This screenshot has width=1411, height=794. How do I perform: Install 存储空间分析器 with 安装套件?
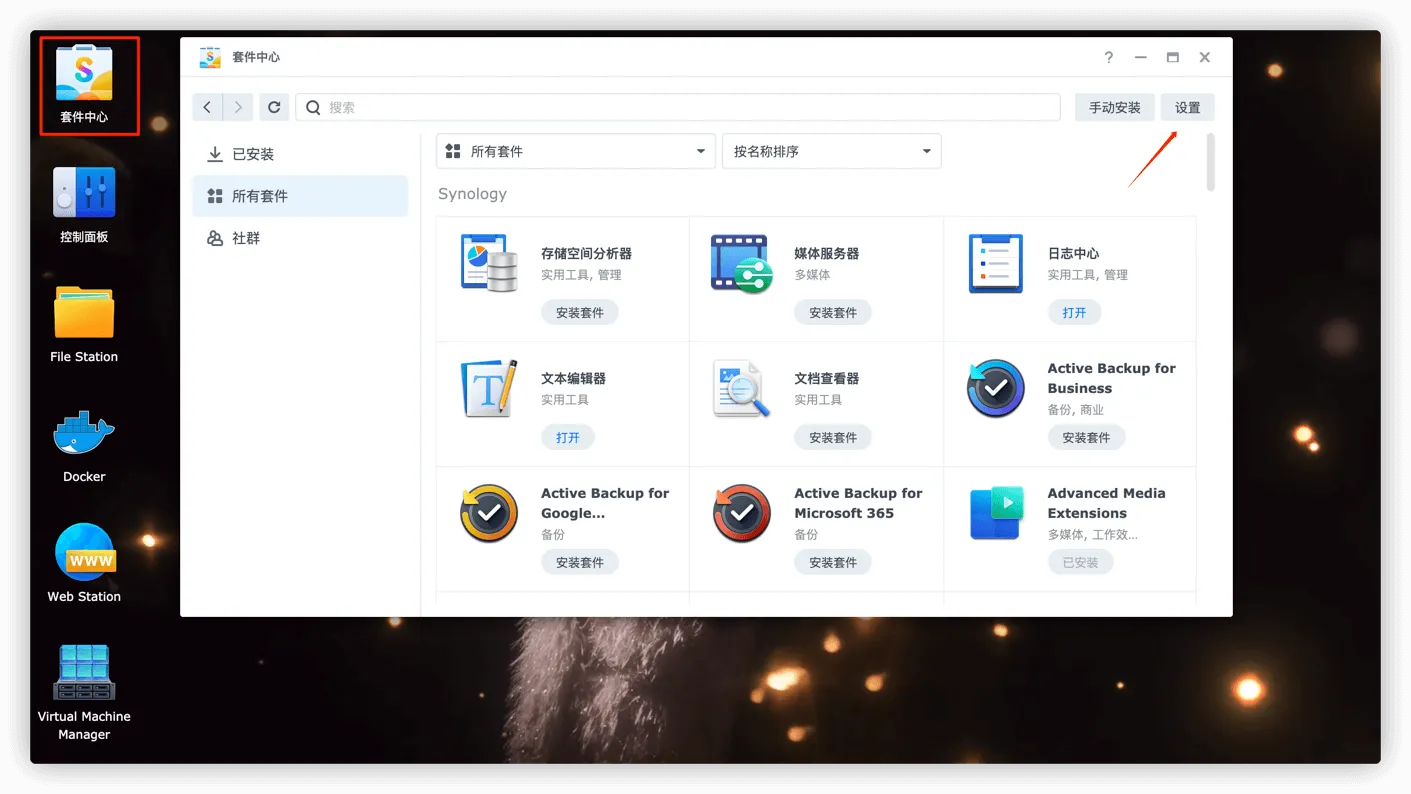pos(580,312)
